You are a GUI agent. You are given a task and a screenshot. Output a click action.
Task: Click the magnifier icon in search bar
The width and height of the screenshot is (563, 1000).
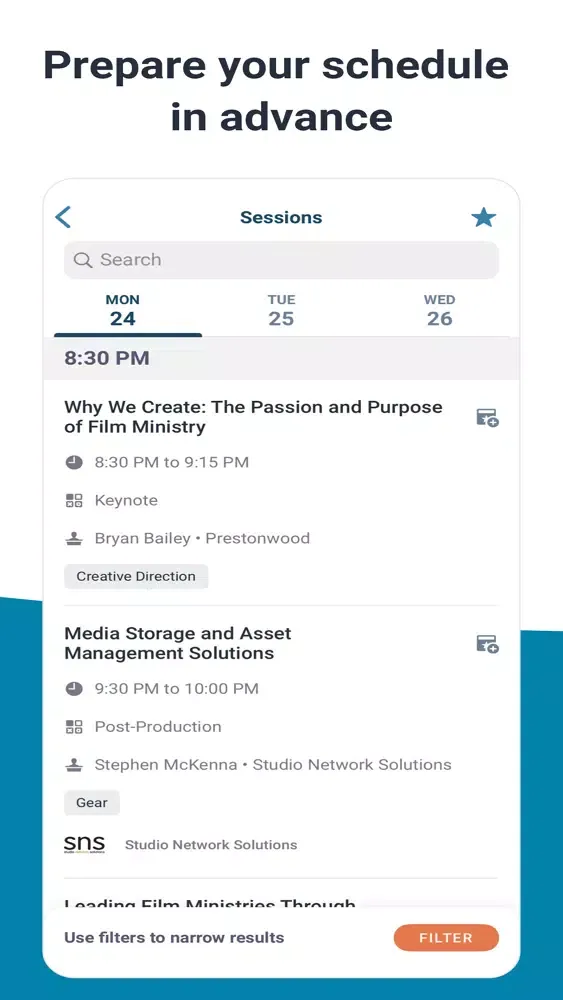83,260
